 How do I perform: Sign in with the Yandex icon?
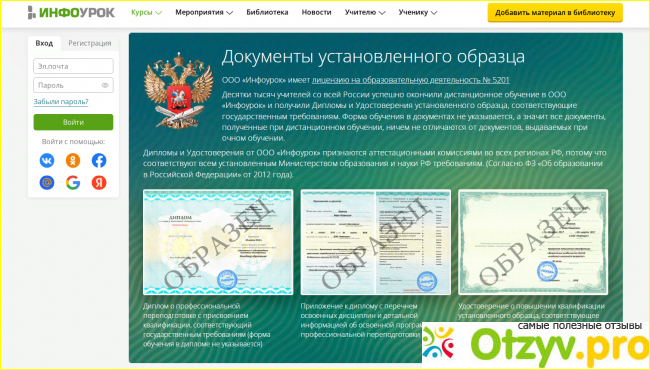click(99, 182)
